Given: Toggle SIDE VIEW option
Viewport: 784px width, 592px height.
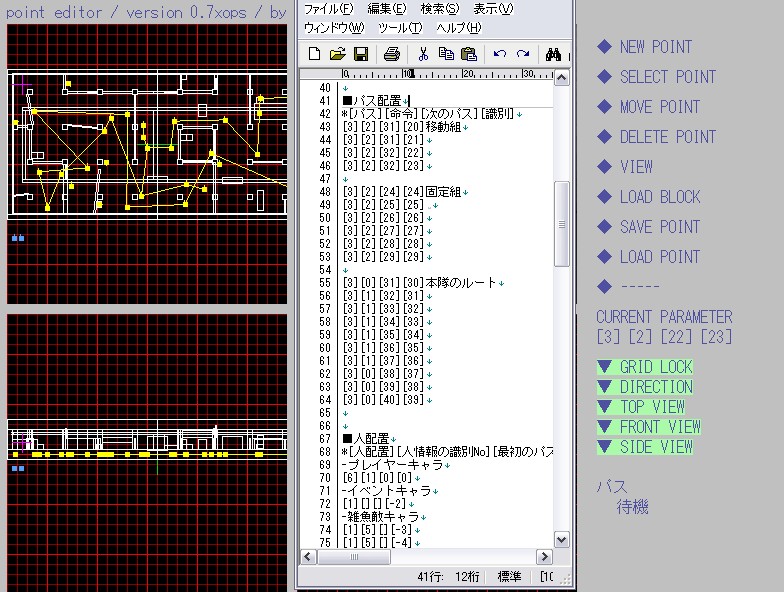Looking at the screenshot, I should click(x=644, y=446).
